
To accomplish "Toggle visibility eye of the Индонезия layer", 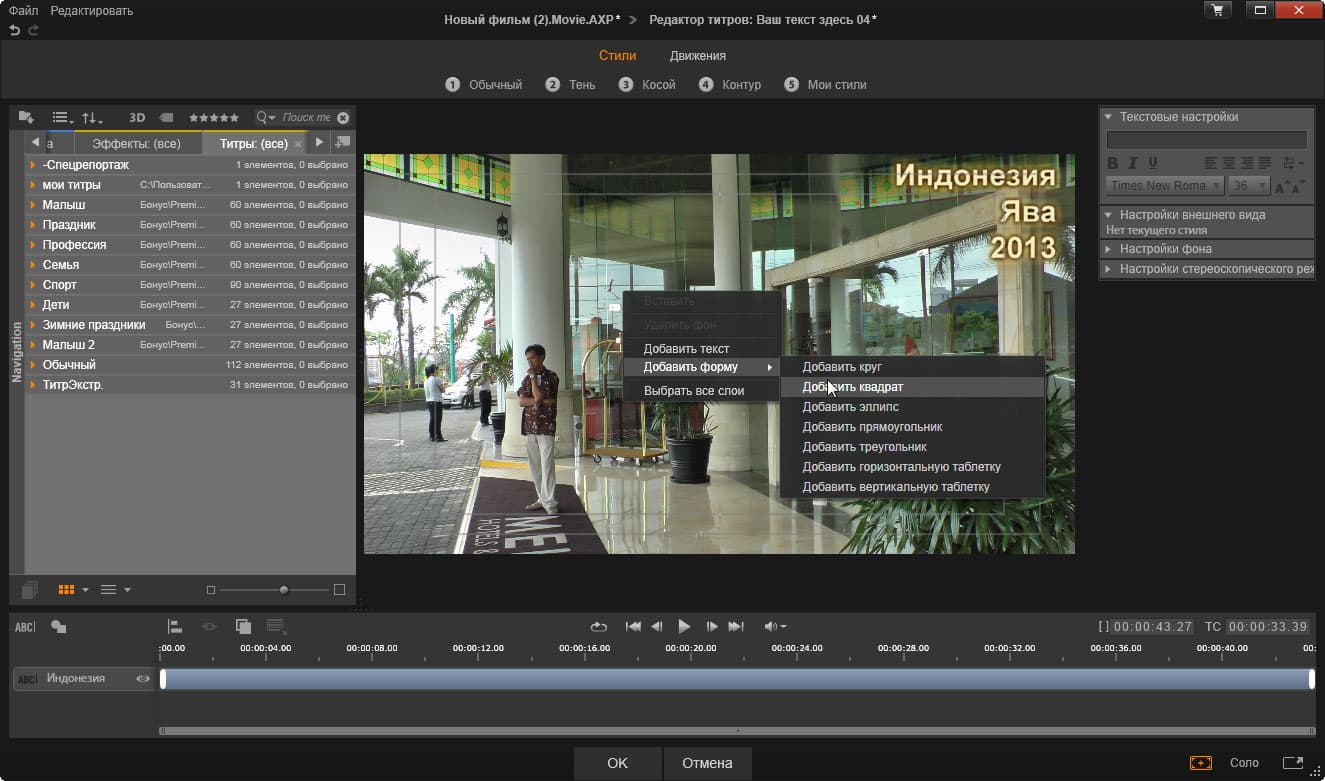I will [143, 679].
